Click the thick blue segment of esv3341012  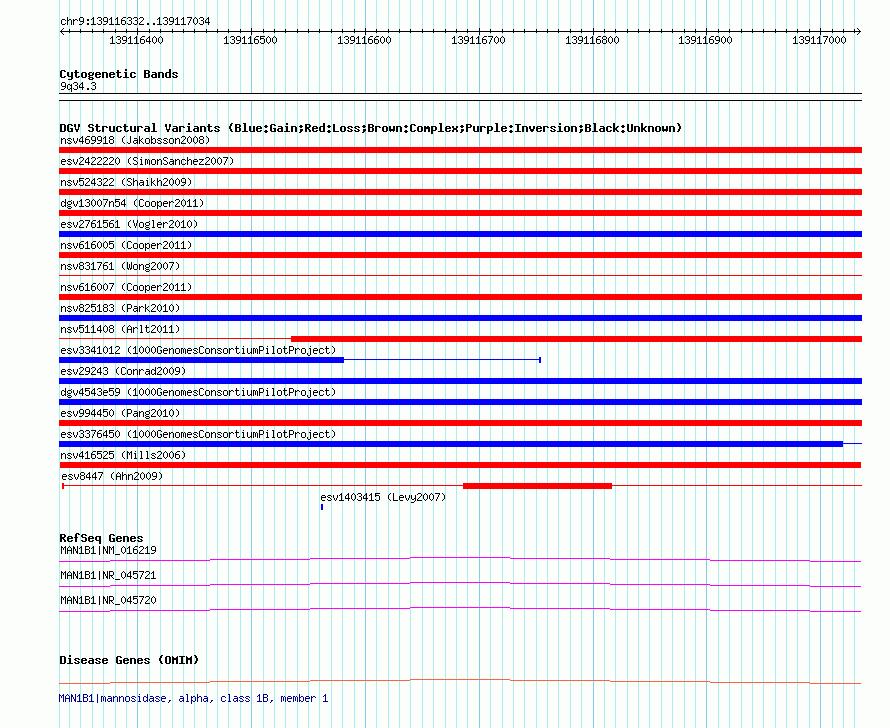[201, 360]
